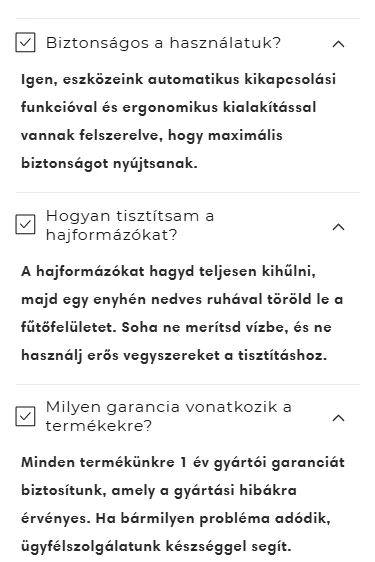Click the answer line starting "A hajformázókat hagyd"
Screen dimensions: 375x562
tap(168, 271)
